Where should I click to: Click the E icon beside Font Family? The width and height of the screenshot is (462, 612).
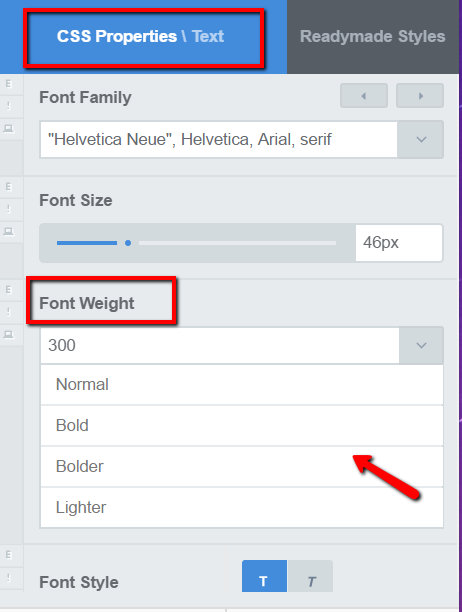click(9, 84)
